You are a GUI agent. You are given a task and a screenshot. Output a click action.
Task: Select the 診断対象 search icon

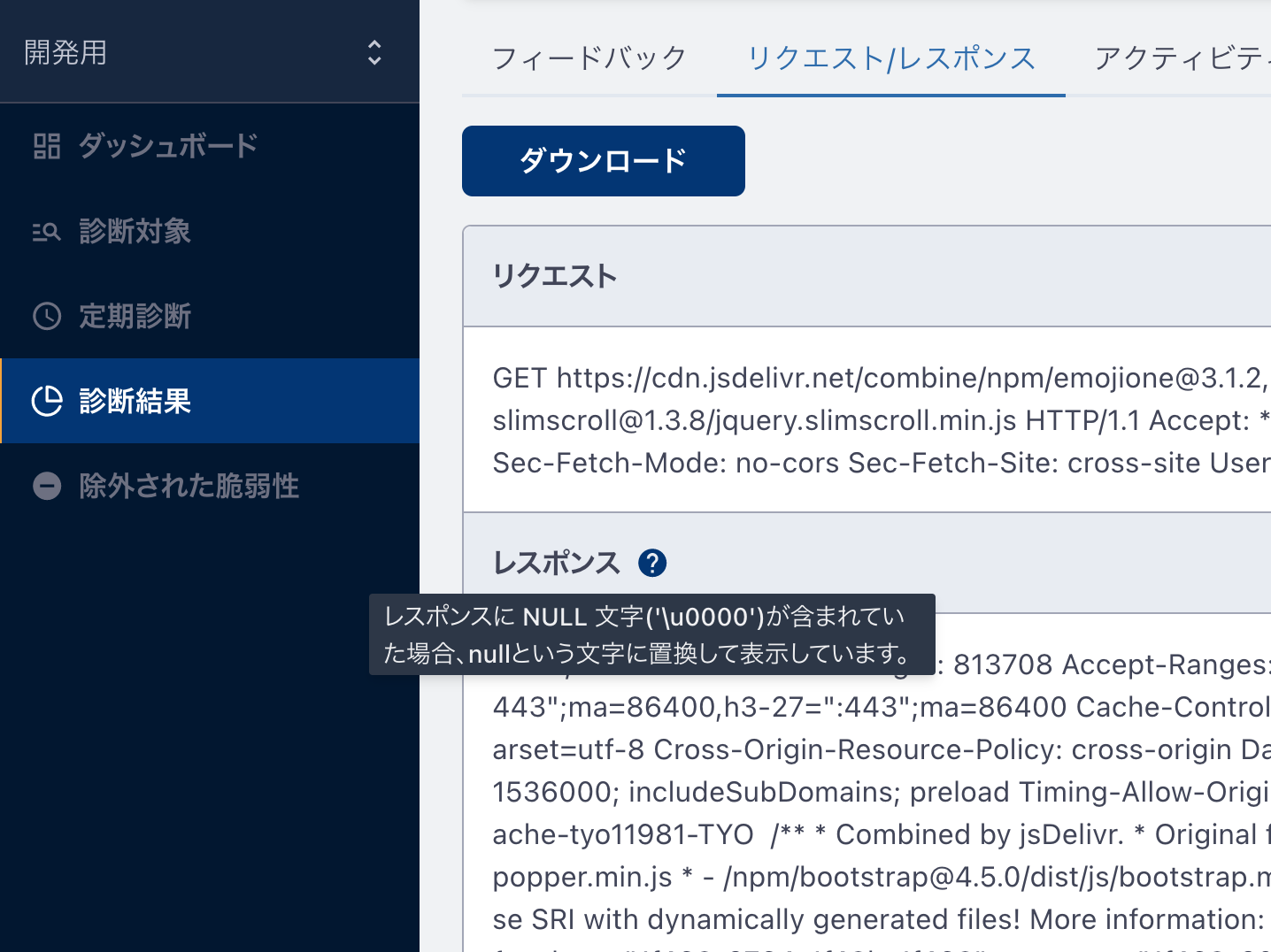[x=47, y=231]
